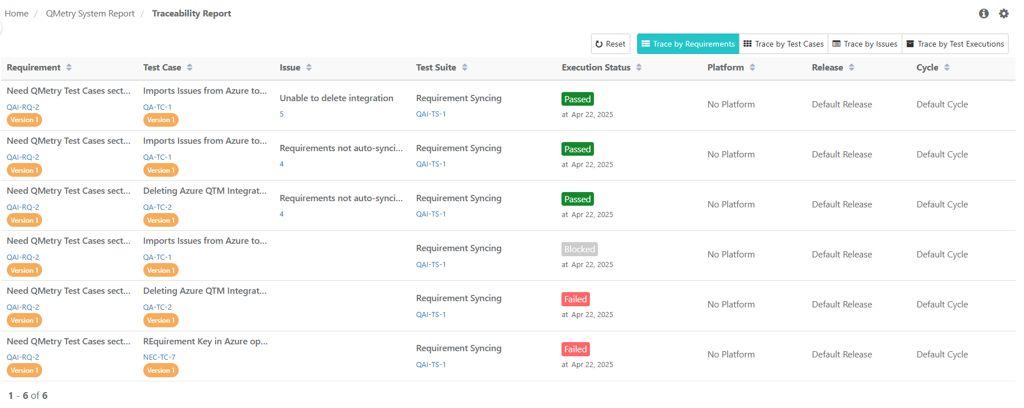Select Trace by Requirements tab
Screen dimensions: 1024x408
[688, 44]
